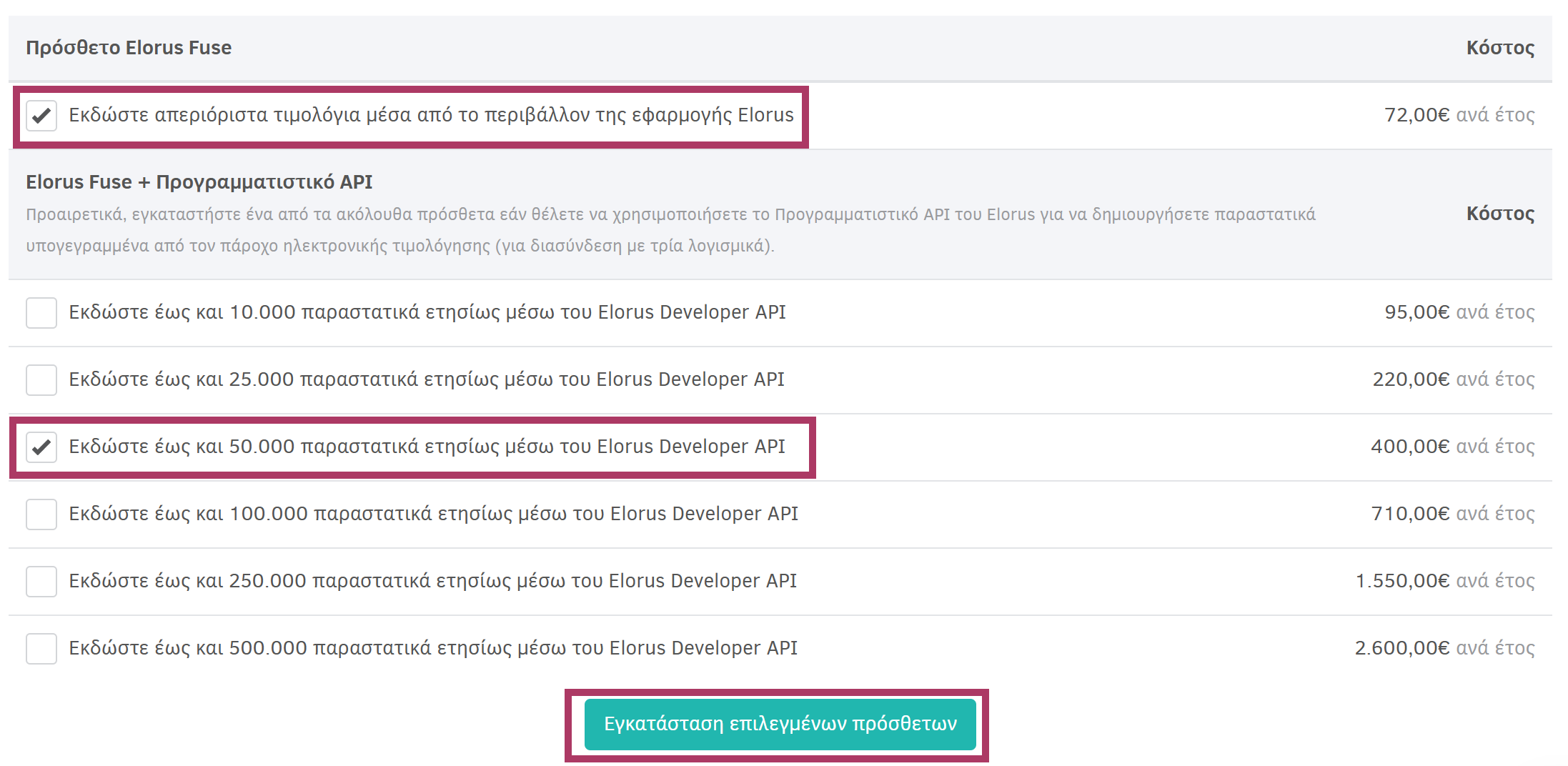This screenshot has width=1568, height=766.
Task: Click label Εκδώστε απεριόριστα τιμολόγια text
Action: pyautogui.click(x=431, y=115)
